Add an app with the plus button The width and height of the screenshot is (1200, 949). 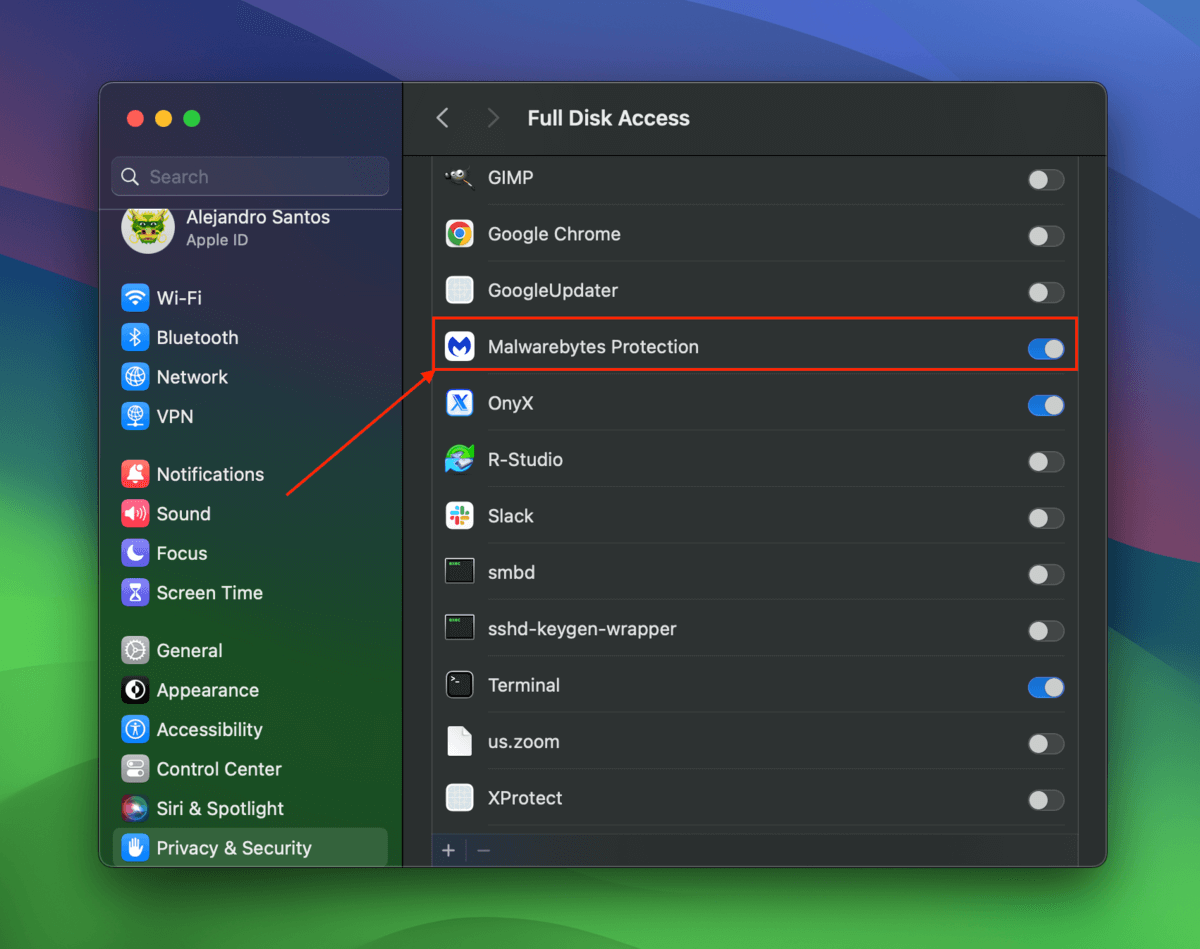(x=448, y=850)
